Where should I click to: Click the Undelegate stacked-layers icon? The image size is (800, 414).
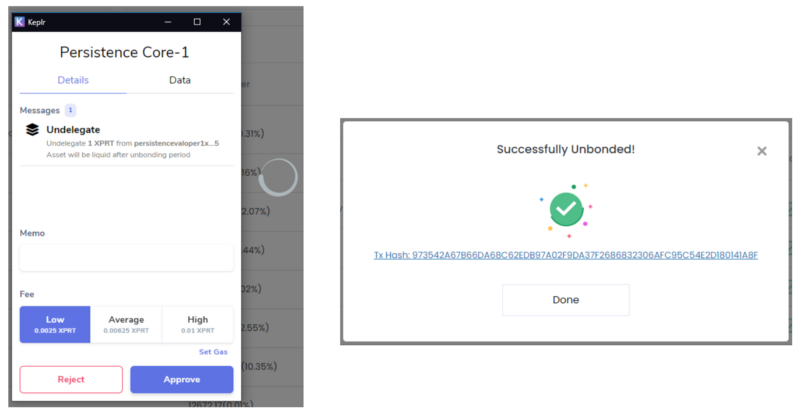32,130
